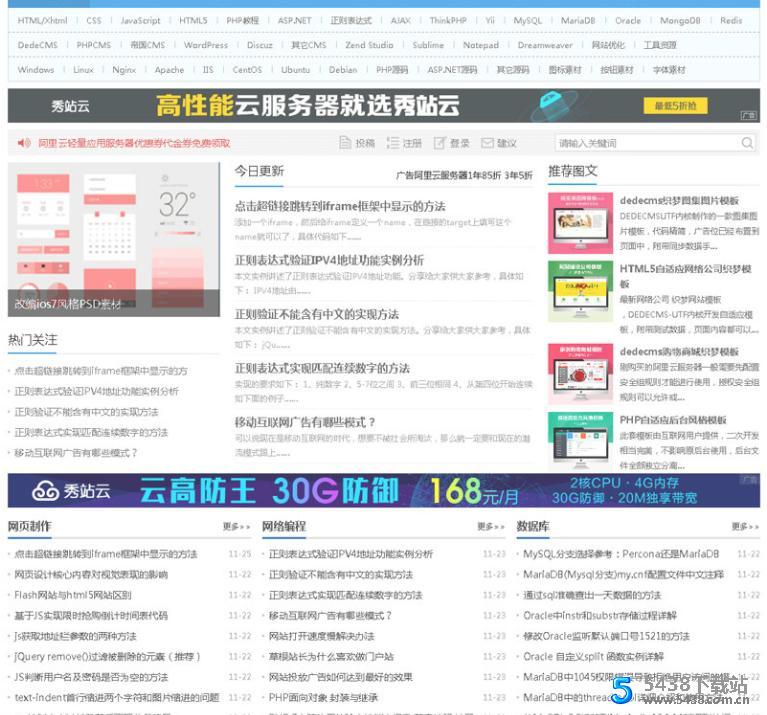Image resolution: width=767 pixels, height=715 pixels.
Task: Open the HTML/Xhtml category
Action: click(42, 21)
